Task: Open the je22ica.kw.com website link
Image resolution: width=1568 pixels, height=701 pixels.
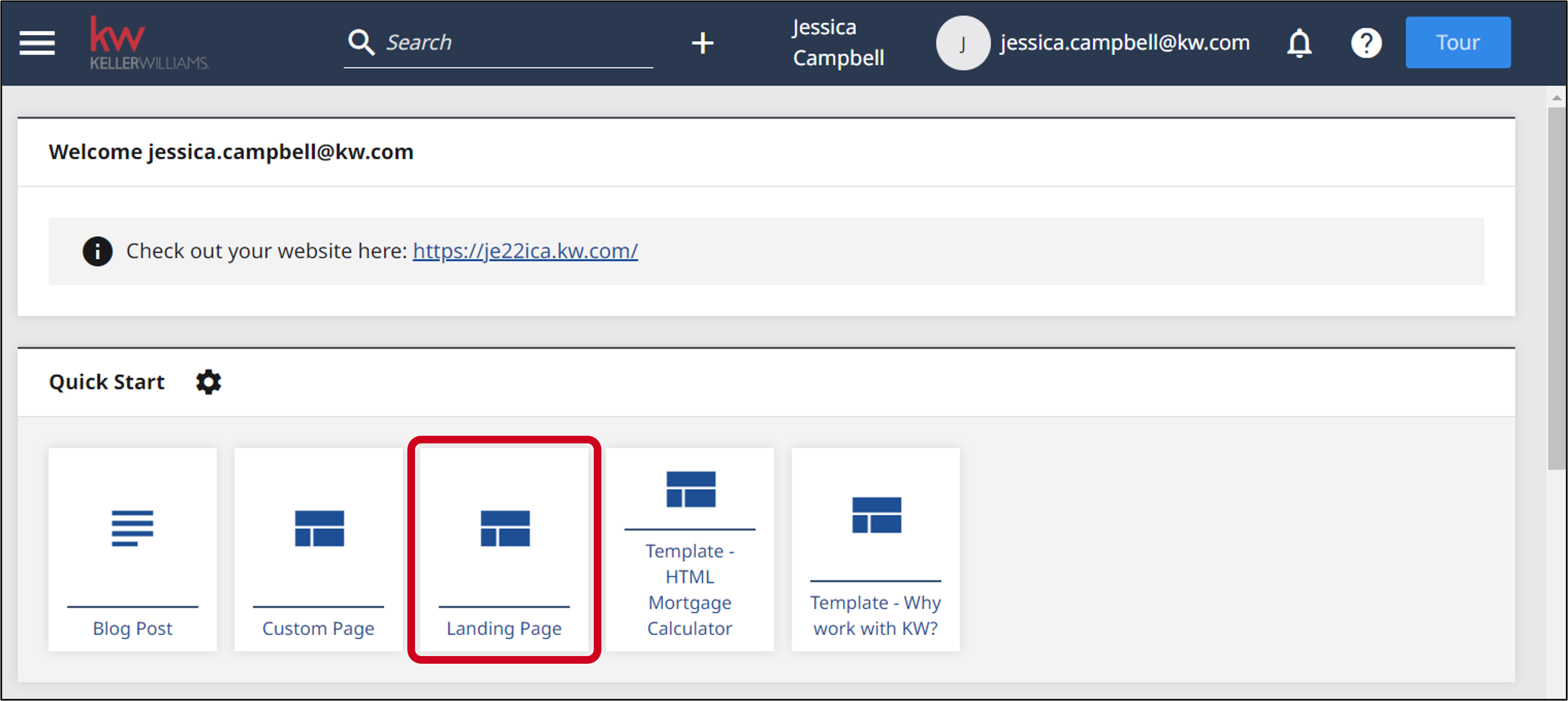Action: pyautogui.click(x=525, y=250)
